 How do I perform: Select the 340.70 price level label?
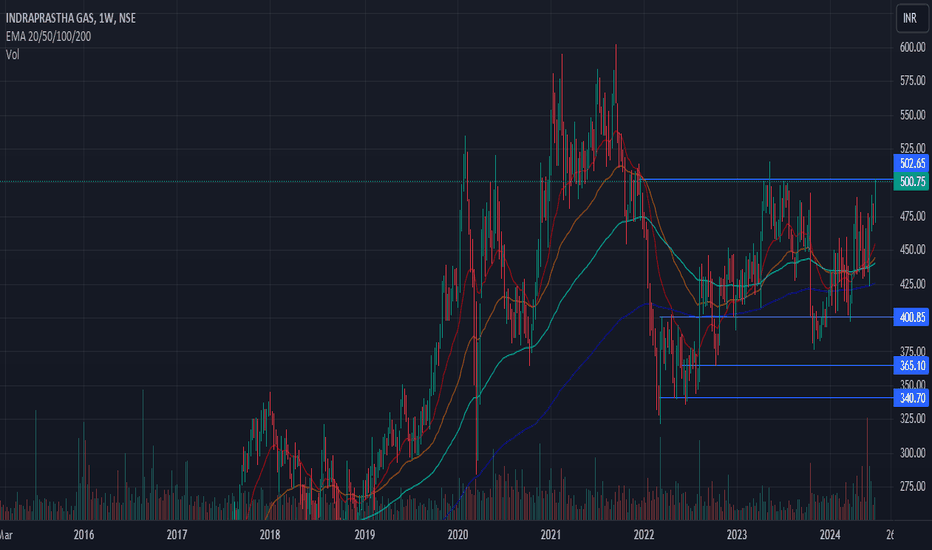click(912, 398)
